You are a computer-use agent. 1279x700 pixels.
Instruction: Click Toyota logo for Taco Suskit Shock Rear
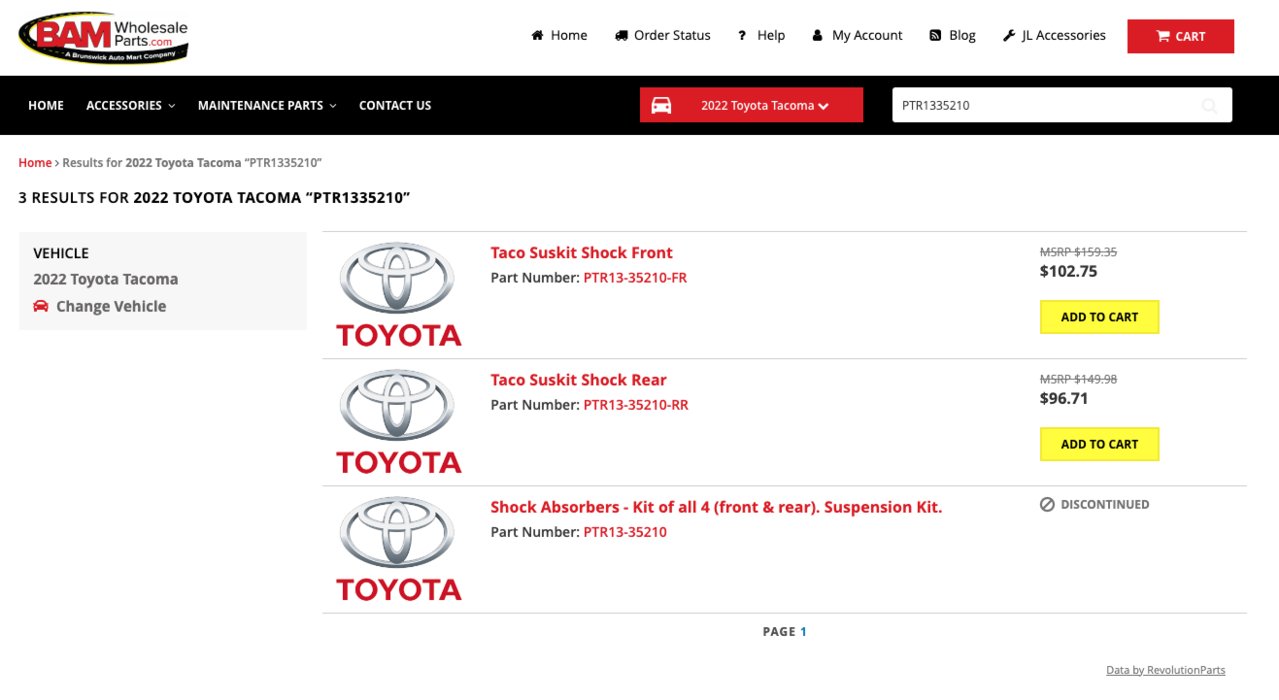pyautogui.click(x=399, y=421)
